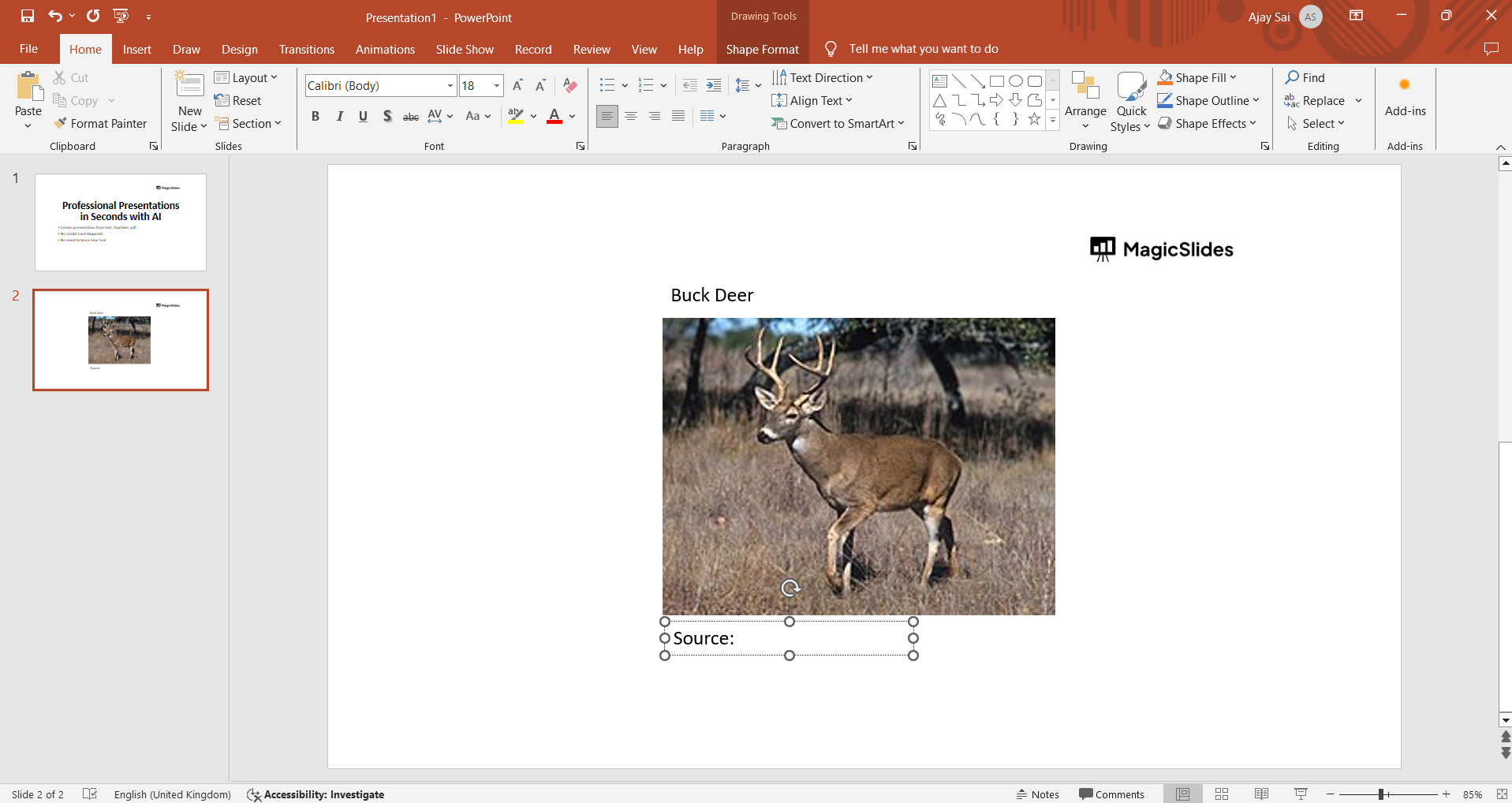The image size is (1512, 803).
Task: Click the zoom slider handle
Action: (1381, 794)
